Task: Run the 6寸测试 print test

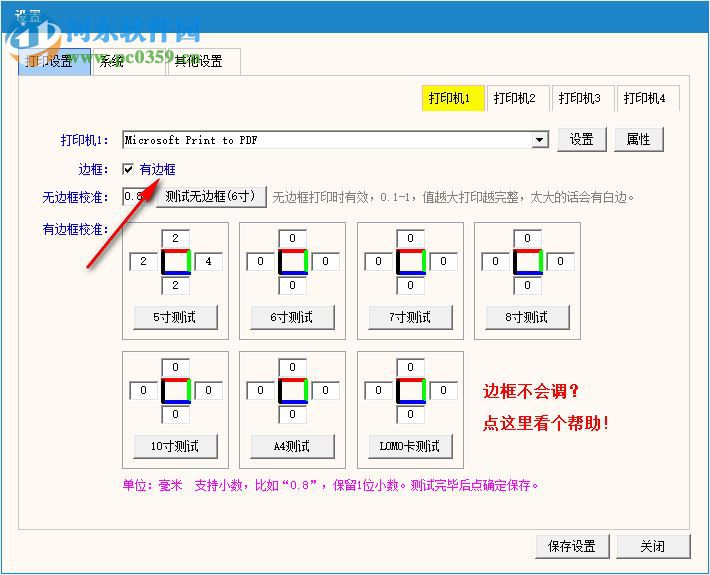Action: (x=293, y=317)
